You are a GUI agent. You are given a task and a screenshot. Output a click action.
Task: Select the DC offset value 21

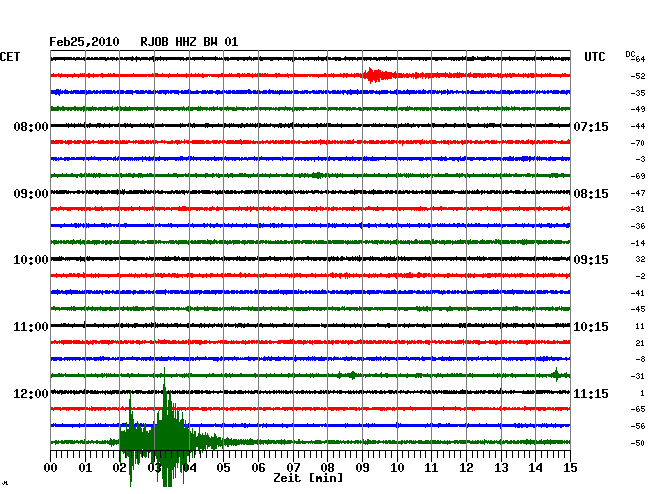pos(640,343)
